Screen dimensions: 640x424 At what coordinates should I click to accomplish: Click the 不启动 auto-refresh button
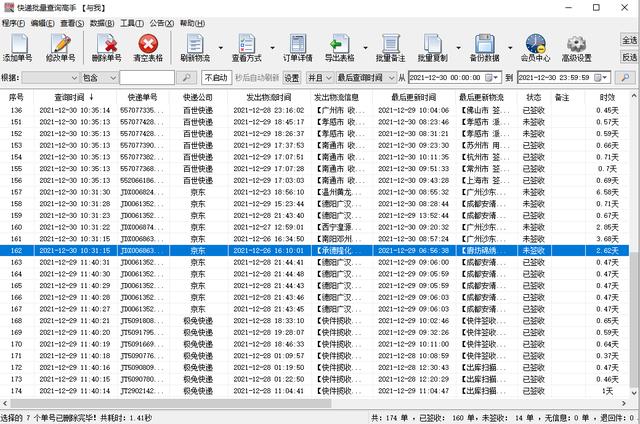coord(216,78)
